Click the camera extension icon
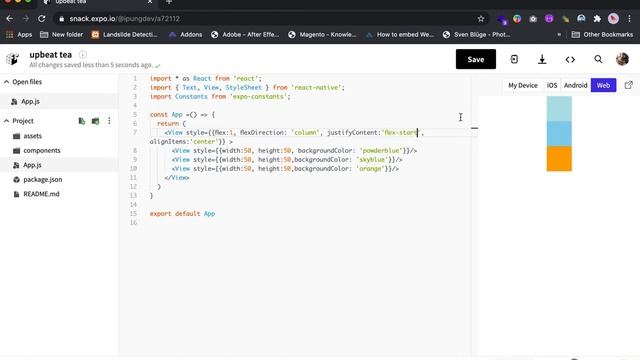 click(x=533, y=19)
